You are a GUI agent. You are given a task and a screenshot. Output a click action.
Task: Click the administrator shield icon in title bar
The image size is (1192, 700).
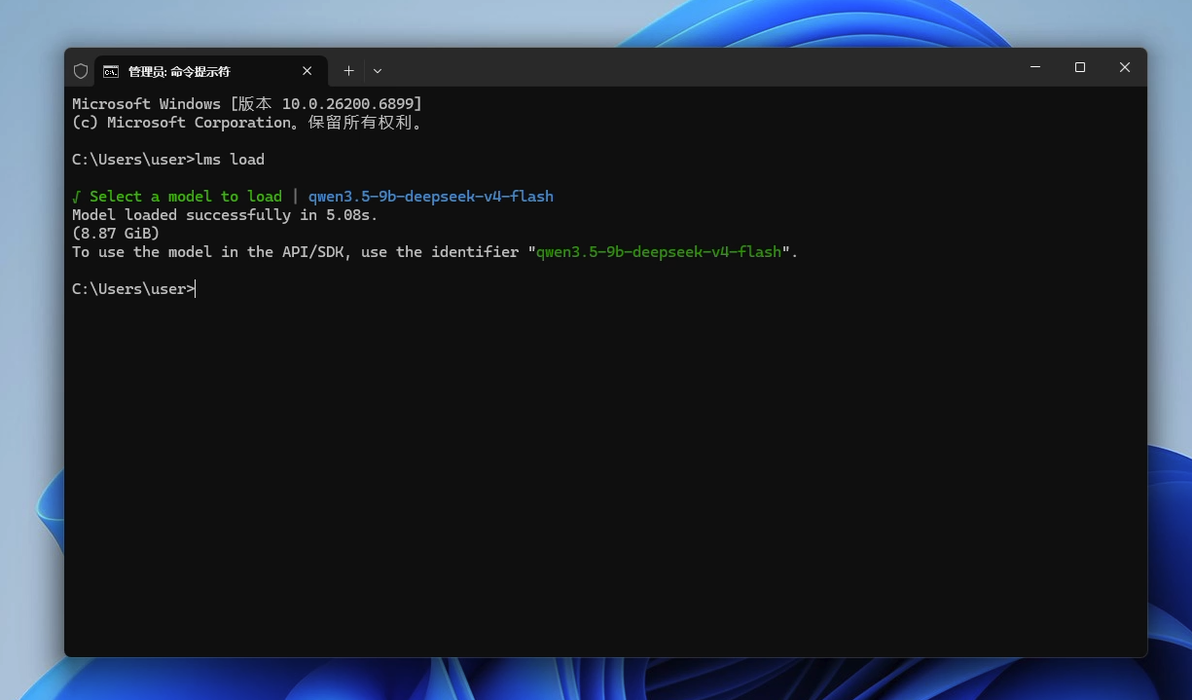81,71
